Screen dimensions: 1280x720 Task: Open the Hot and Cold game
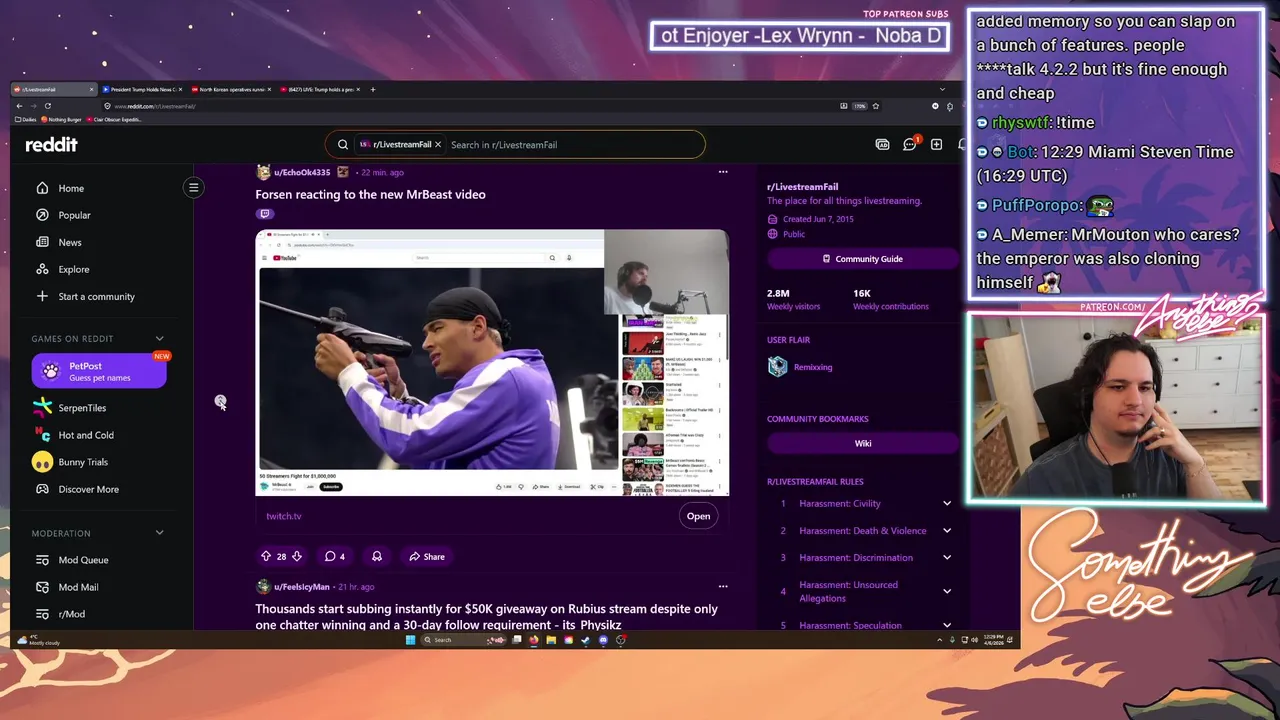click(x=74, y=435)
